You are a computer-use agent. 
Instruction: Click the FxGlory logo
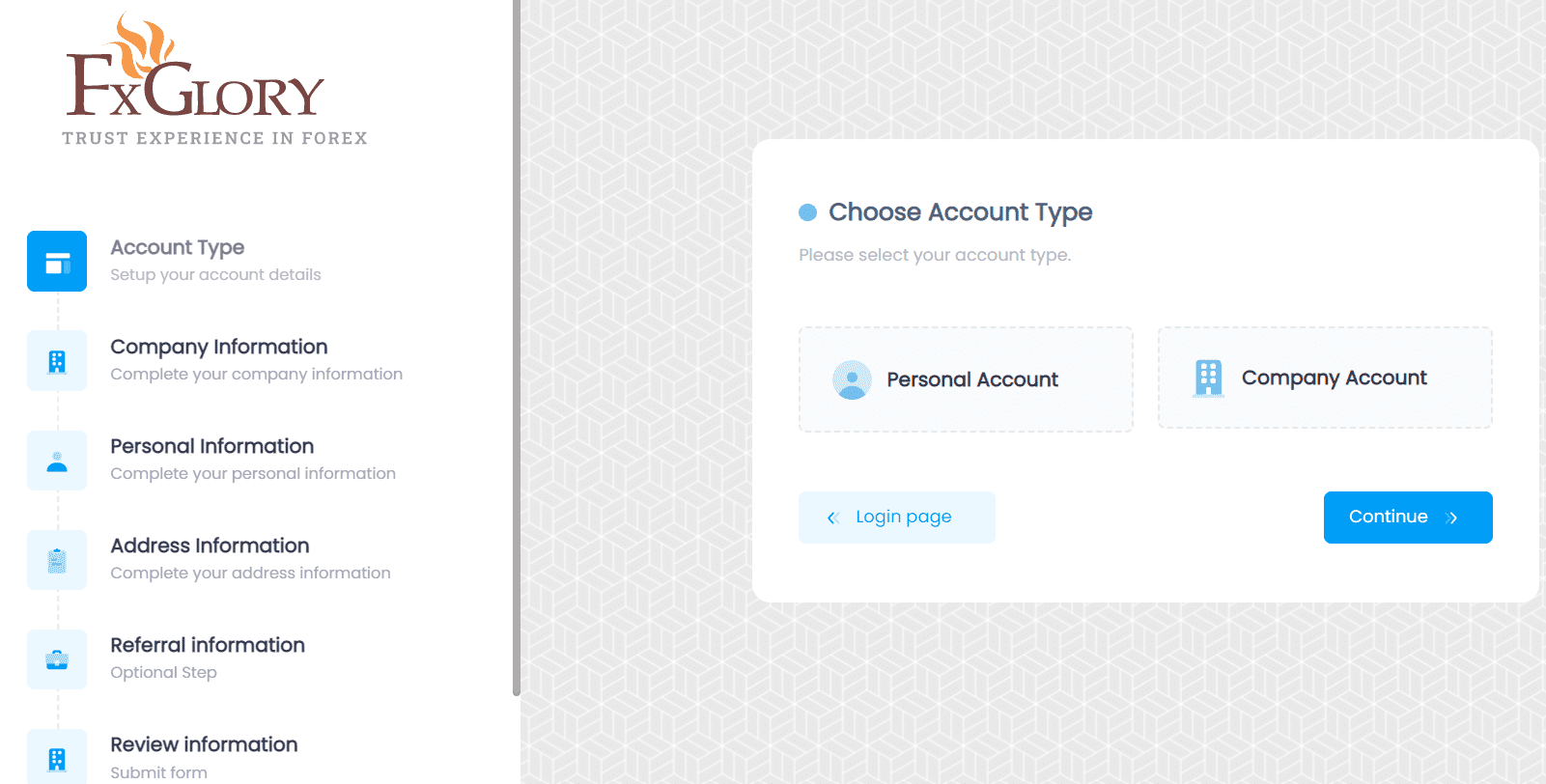pyautogui.click(x=214, y=79)
